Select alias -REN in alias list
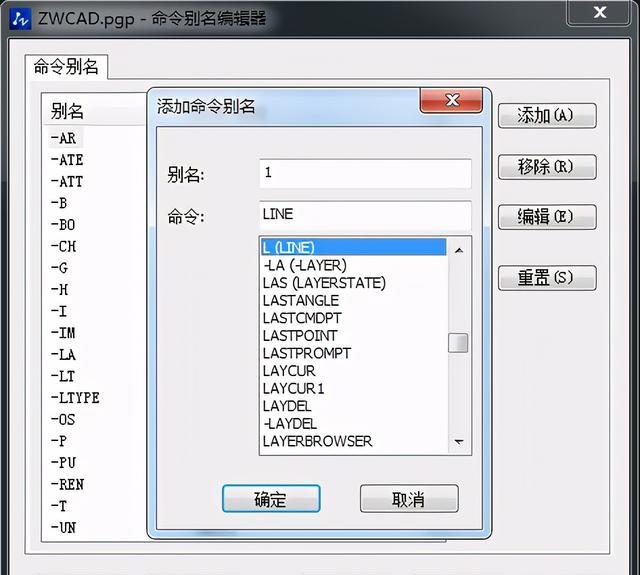Viewport: 640px width, 575px height. pyautogui.click(x=67, y=484)
